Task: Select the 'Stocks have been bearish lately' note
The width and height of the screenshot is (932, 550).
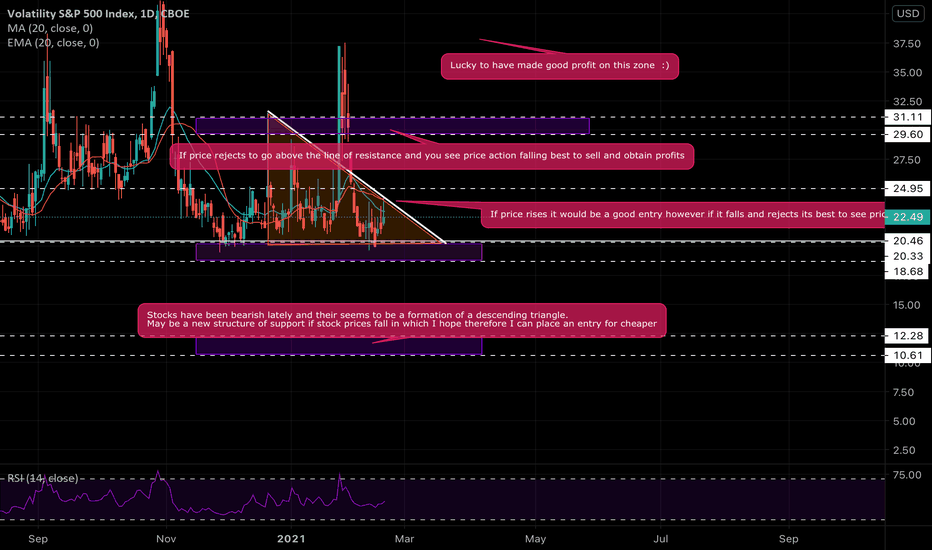Action: point(402,320)
